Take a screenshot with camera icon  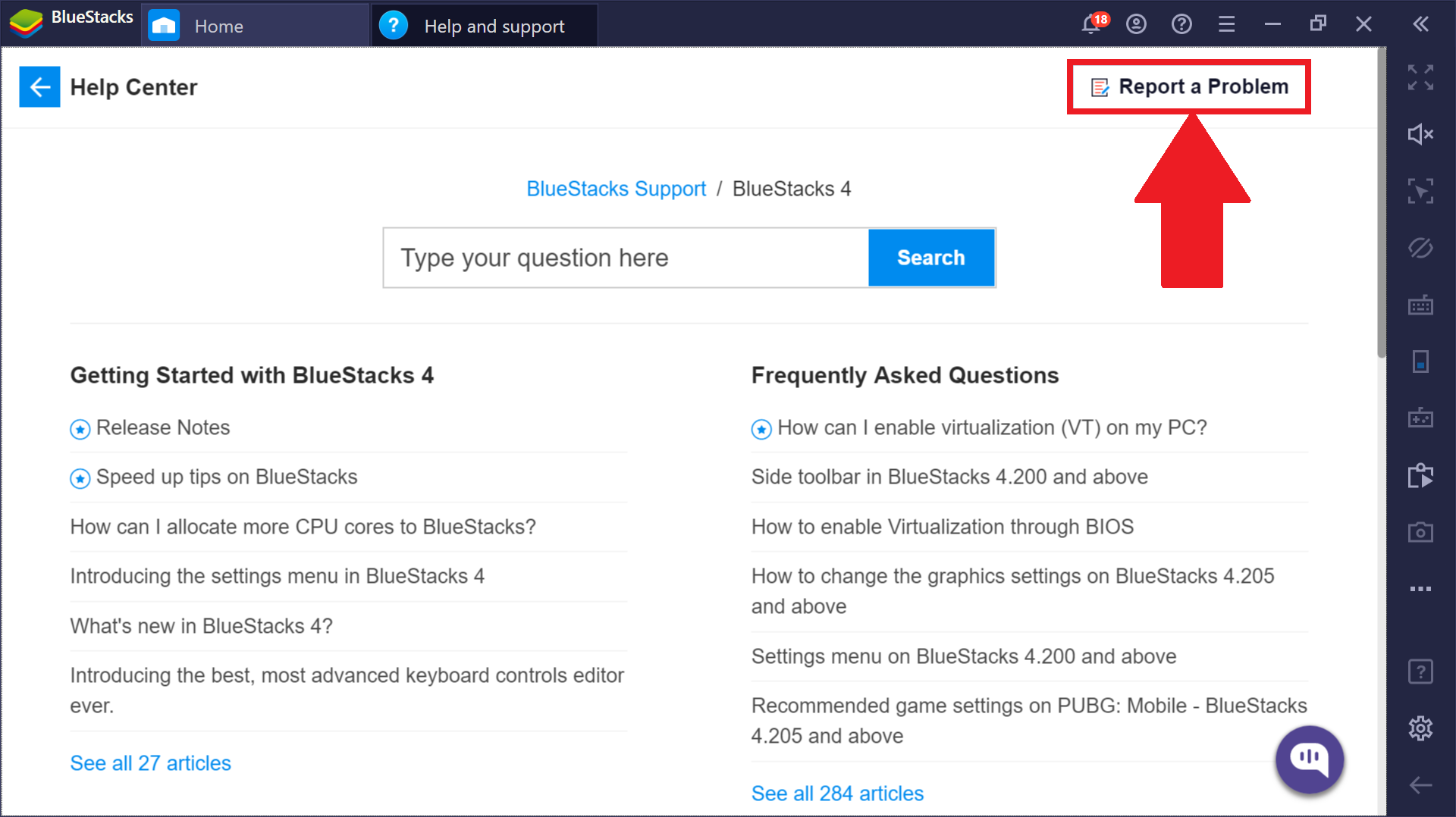[x=1420, y=532]
